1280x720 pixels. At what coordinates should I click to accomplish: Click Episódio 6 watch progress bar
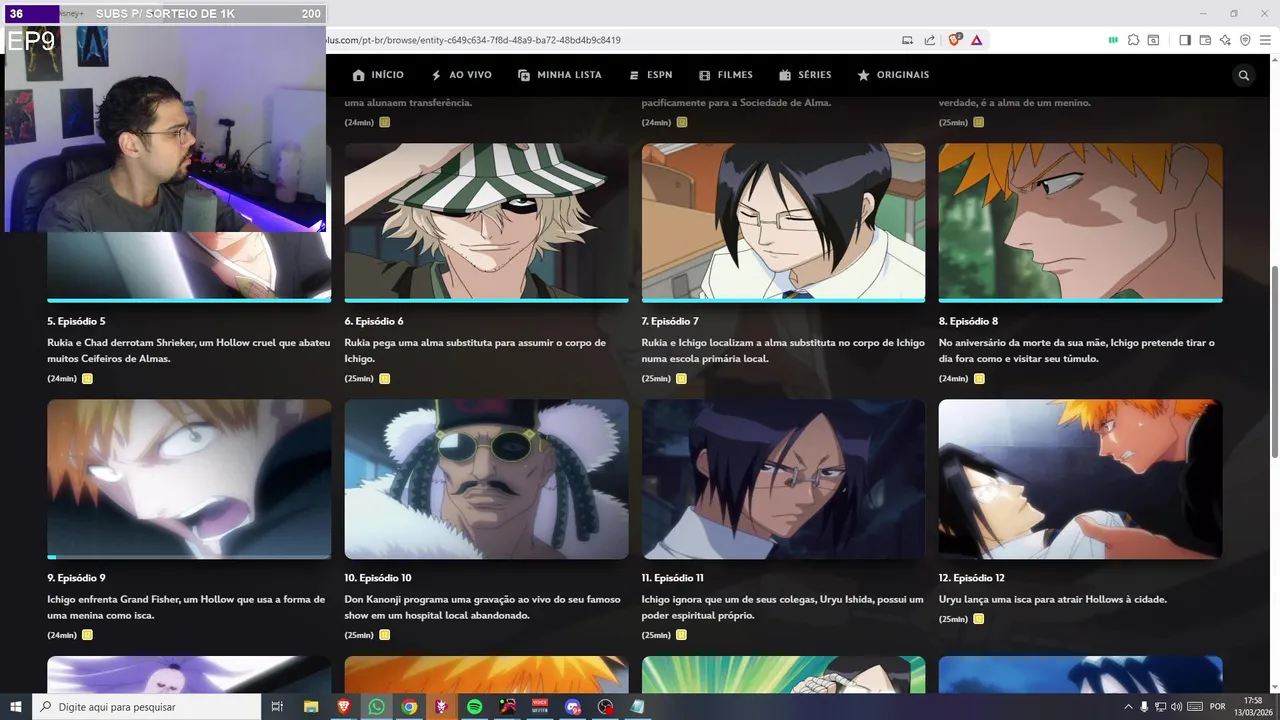(486, 300)
